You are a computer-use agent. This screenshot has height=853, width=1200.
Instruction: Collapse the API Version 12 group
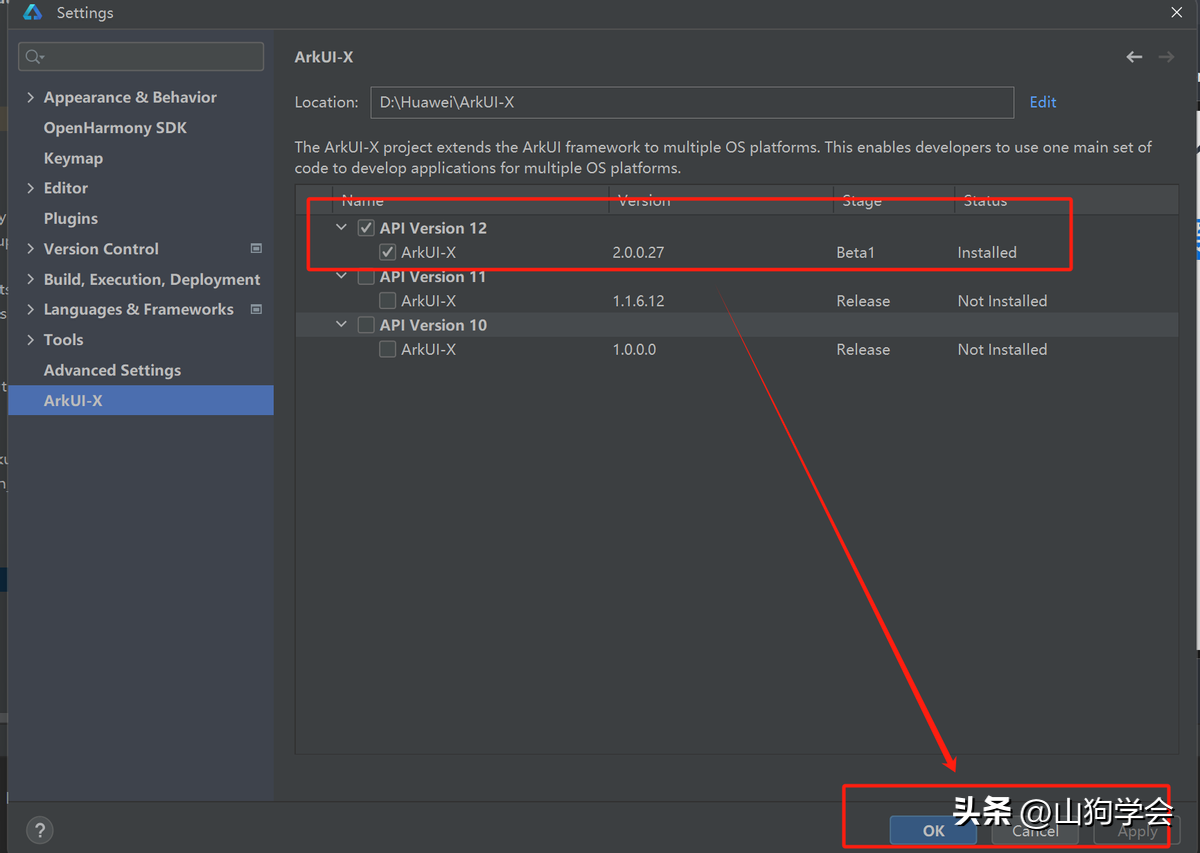[341, 228]
